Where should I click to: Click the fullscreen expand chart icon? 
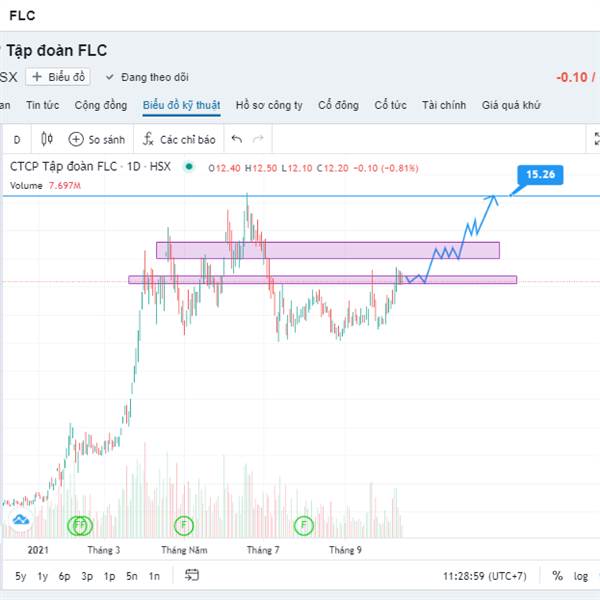(x=597, y=139)
